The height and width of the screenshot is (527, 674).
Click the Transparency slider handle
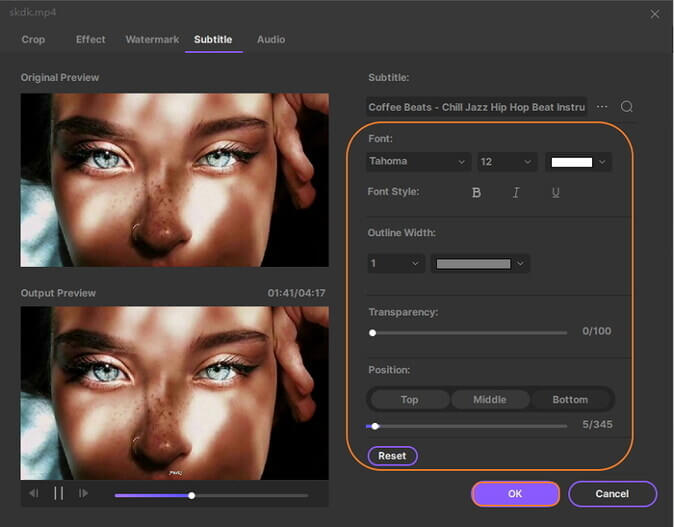pyautogui.click(x=373, y=333)
